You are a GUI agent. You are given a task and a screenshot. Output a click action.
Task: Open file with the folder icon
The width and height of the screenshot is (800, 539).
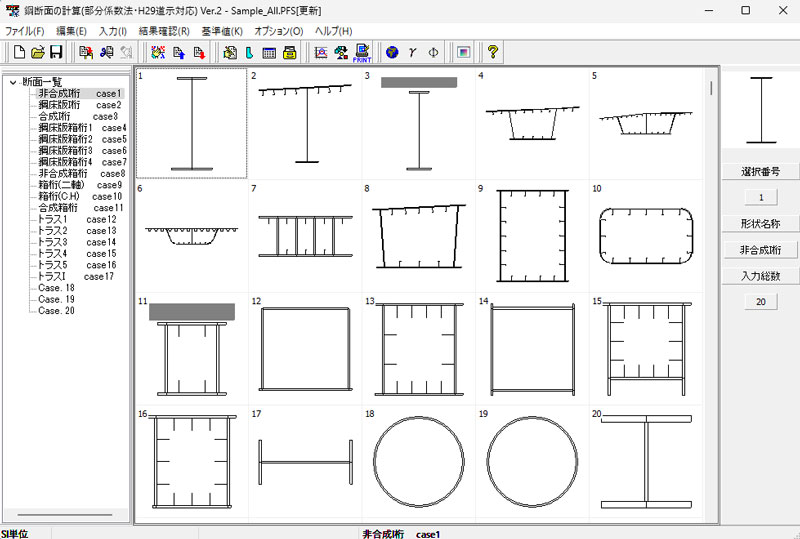[38, 52]
